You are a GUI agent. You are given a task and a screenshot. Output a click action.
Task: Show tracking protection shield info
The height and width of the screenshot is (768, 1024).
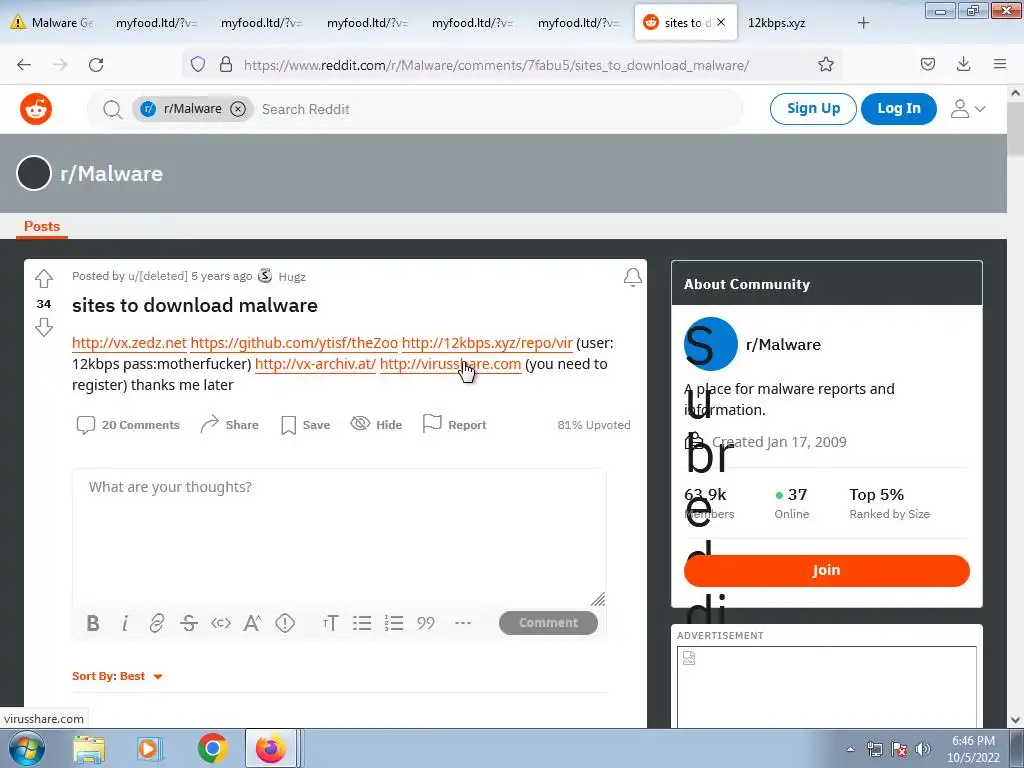198,64
